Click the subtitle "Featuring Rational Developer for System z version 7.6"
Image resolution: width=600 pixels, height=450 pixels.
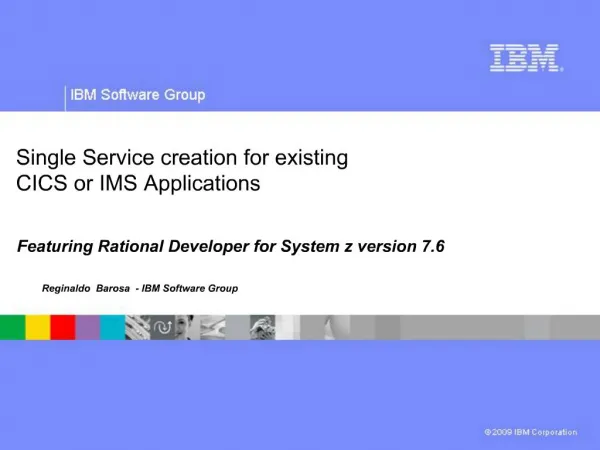coord(231,246)
